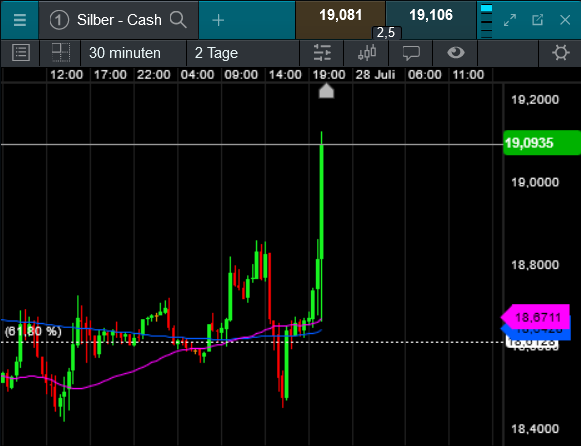Image resolution: width=581 pixels, height=446 pixels.
Task: Add a new chart with plus button
Action: [218, 20]
